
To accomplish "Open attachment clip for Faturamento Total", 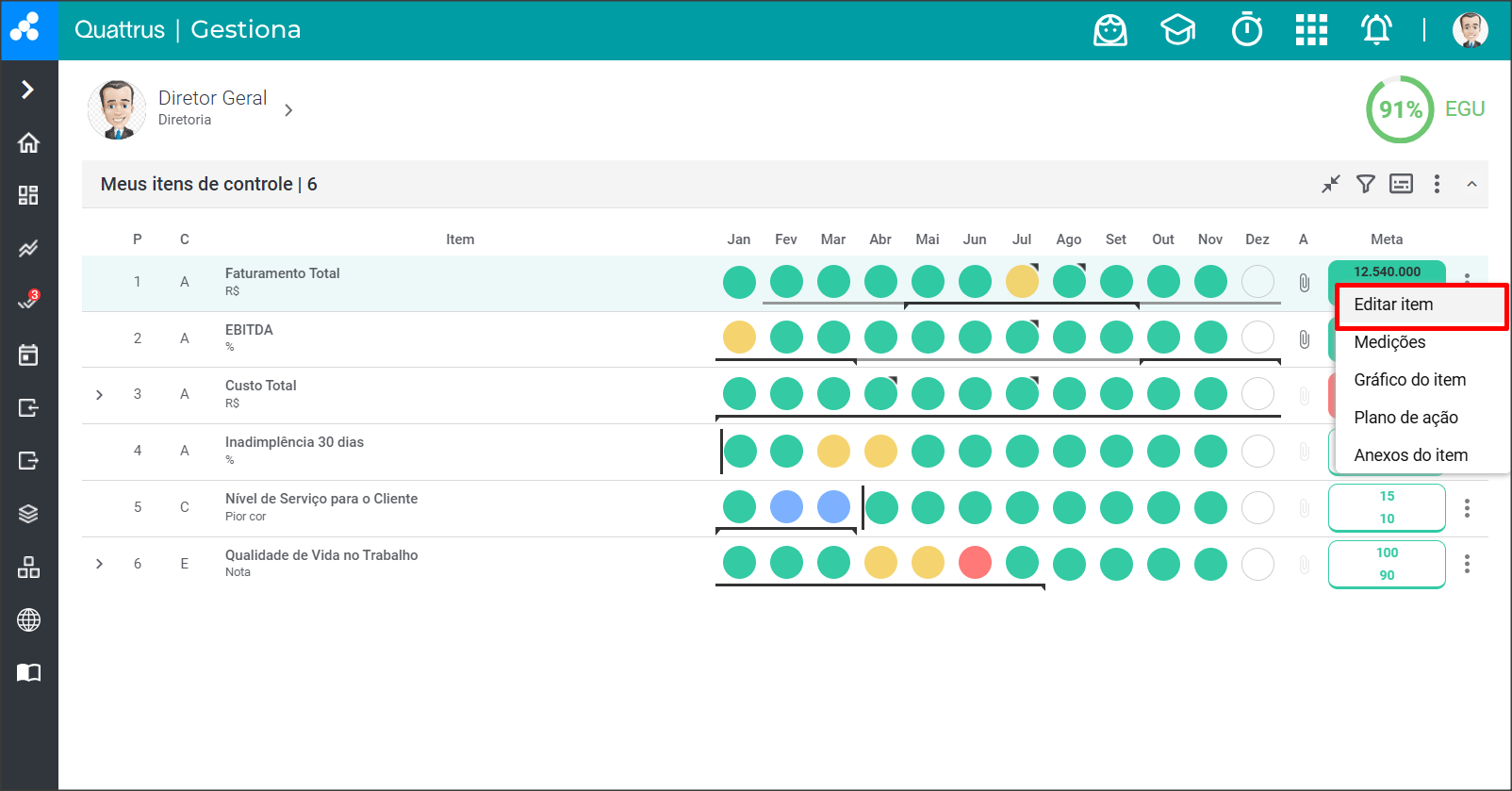I will [1304, 282].
